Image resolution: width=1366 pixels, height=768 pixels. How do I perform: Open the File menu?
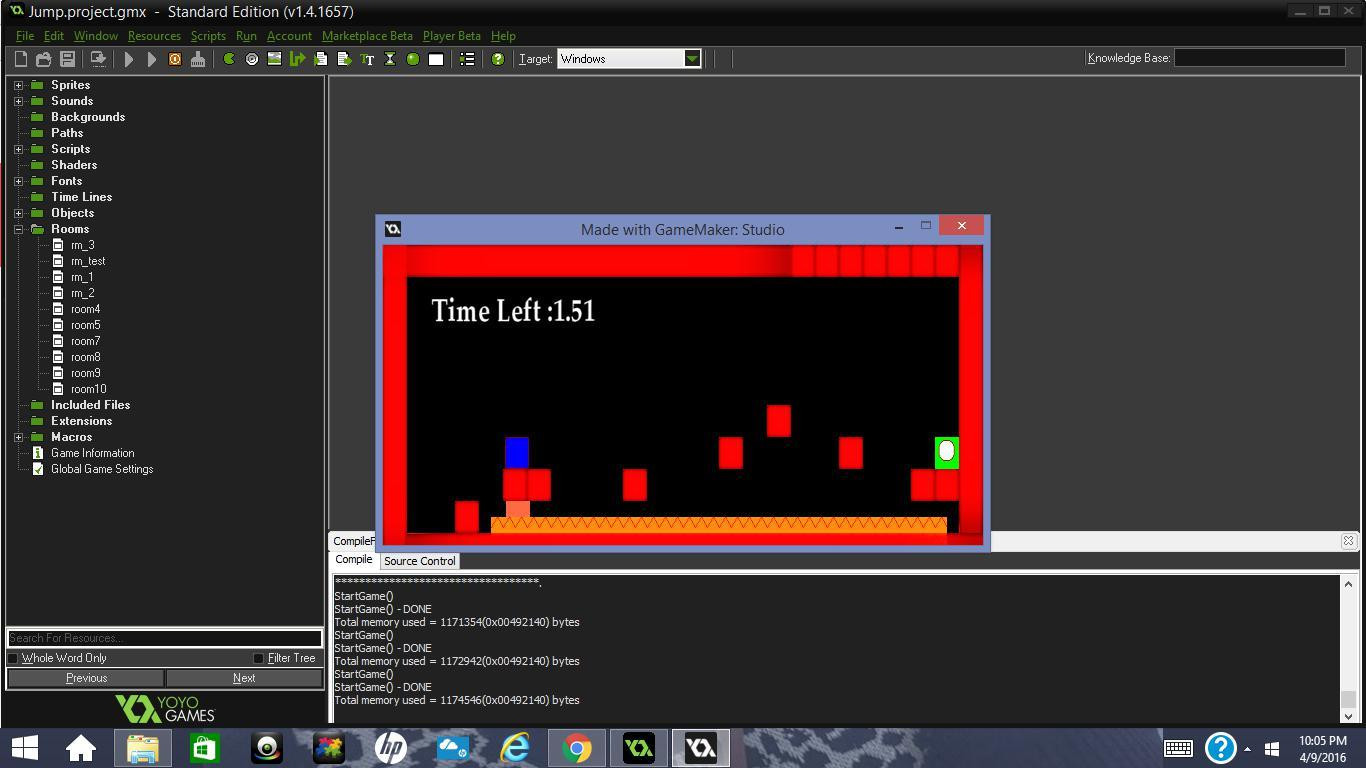coord(25,36)
